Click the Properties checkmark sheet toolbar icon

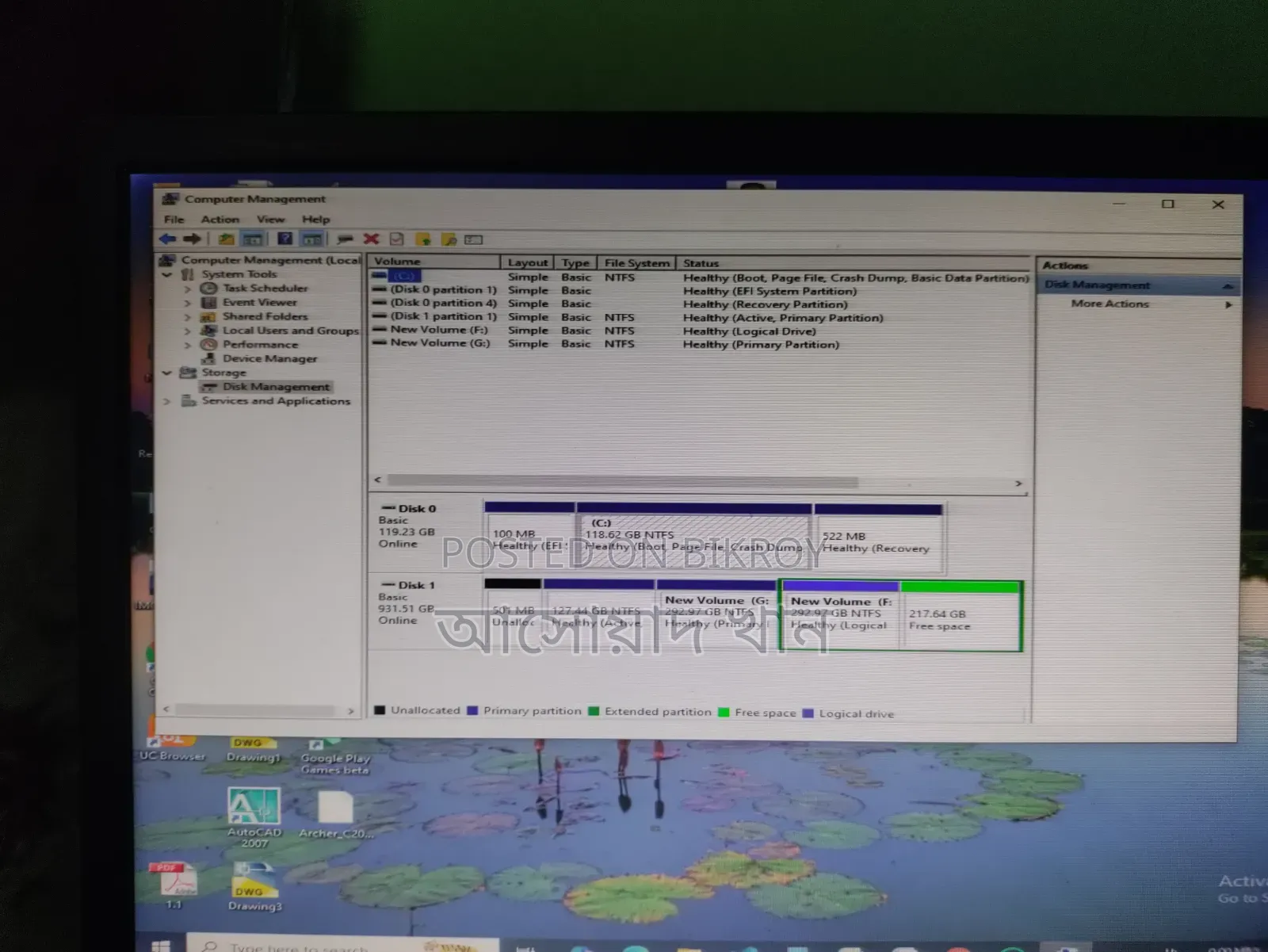click(x=397, y=239)
